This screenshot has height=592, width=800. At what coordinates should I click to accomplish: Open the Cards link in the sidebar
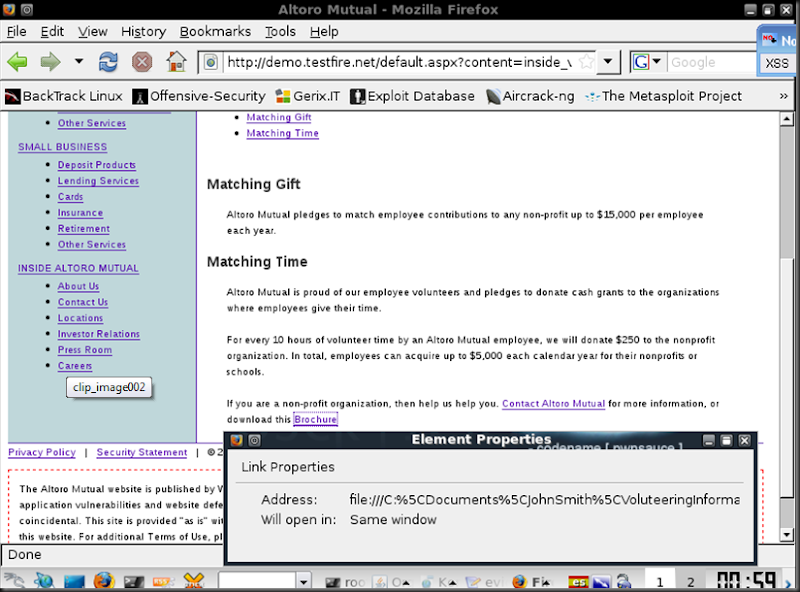70,196
